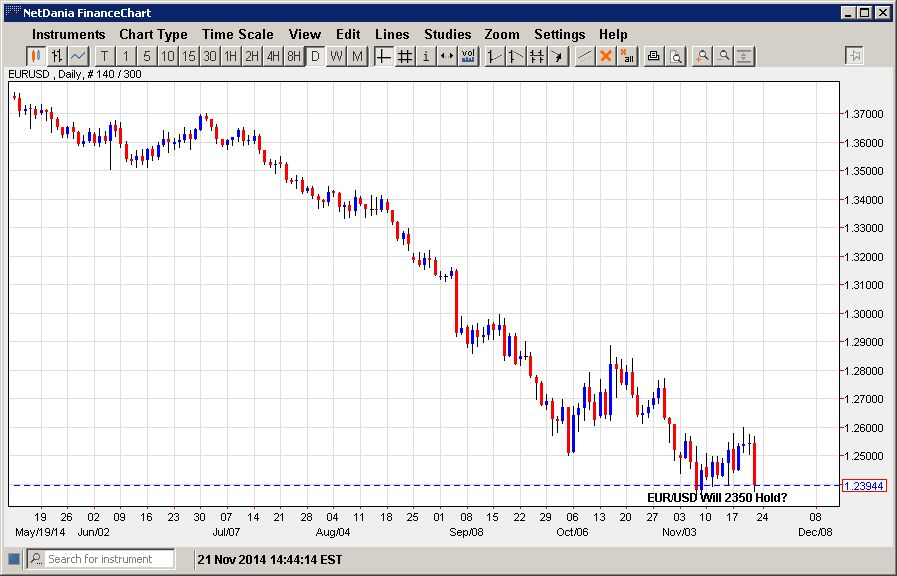The image size is (897, 576).
Task: Open the Help menu
Action: pyautogui.click(x=613, y=34)
